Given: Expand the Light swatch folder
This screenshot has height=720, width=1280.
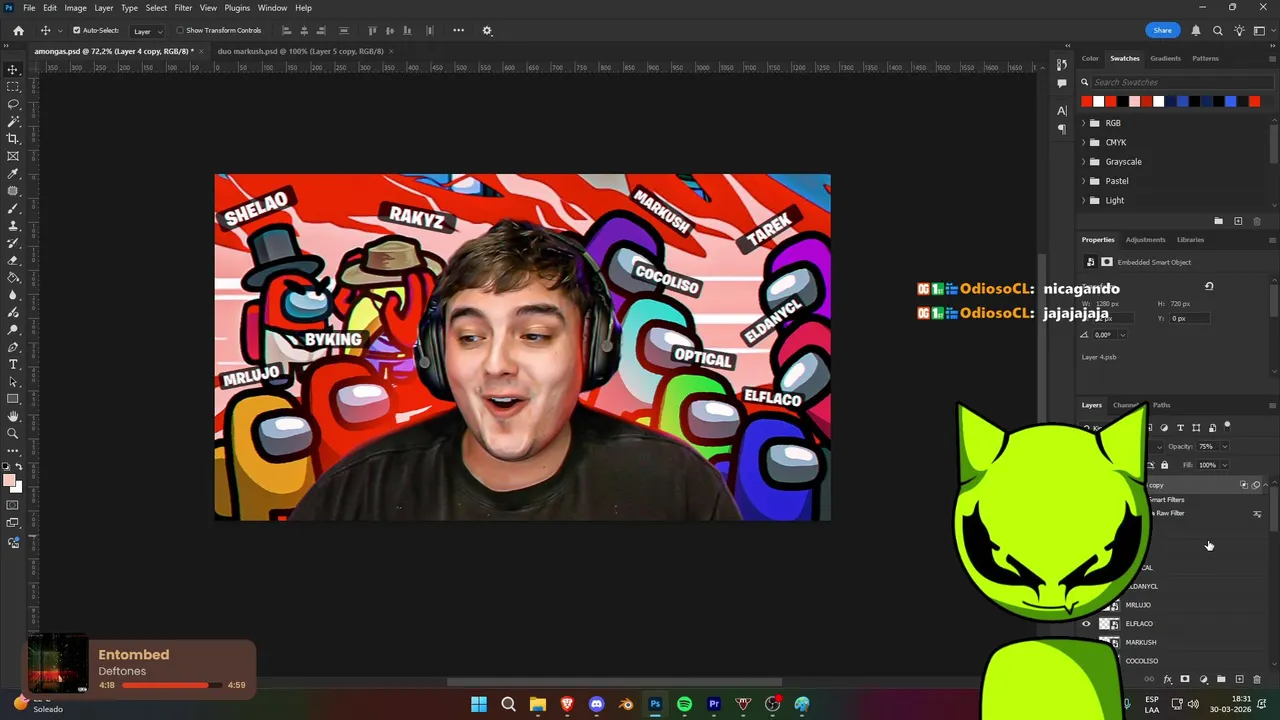Looking at the screenshot, I should (1083, 200).
